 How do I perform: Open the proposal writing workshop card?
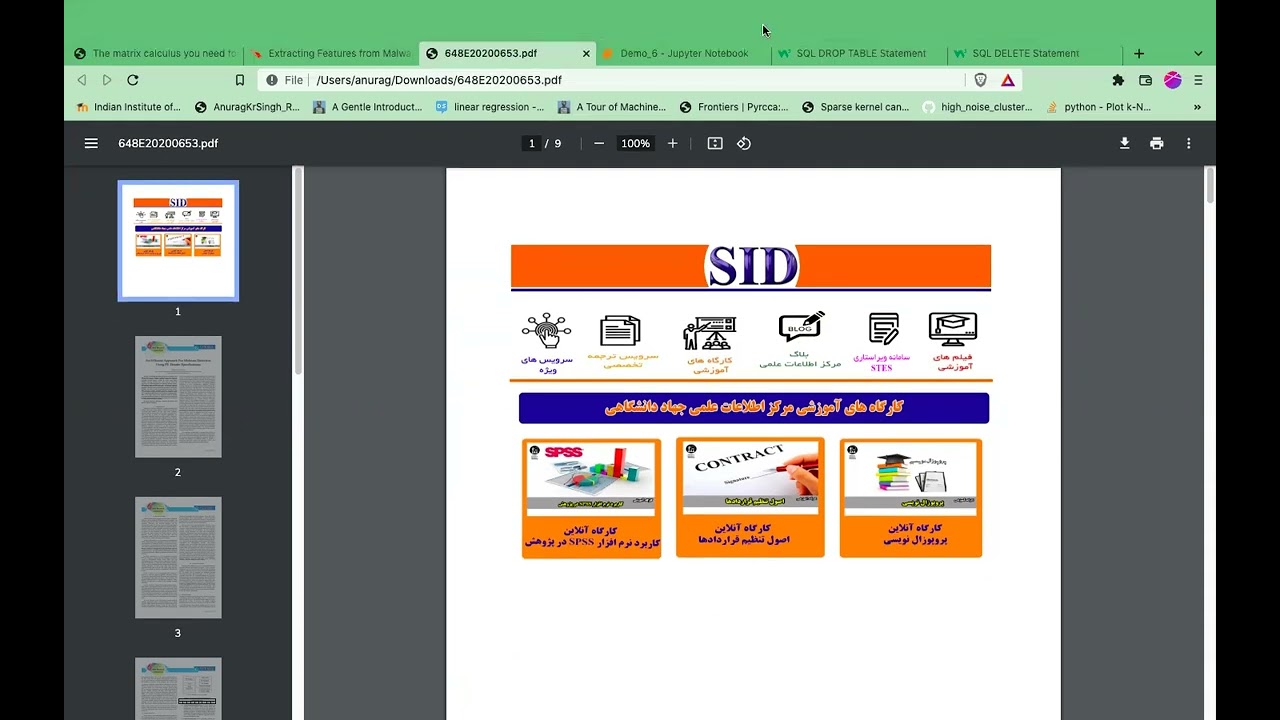click(911, 498)
